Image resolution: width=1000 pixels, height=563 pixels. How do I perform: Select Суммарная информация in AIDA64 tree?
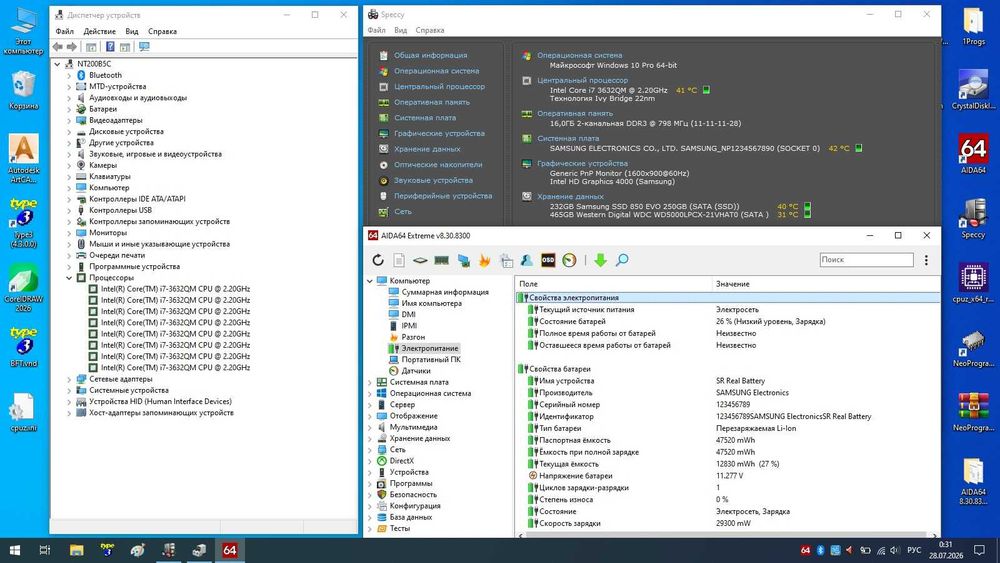click(x=445, y=292)
